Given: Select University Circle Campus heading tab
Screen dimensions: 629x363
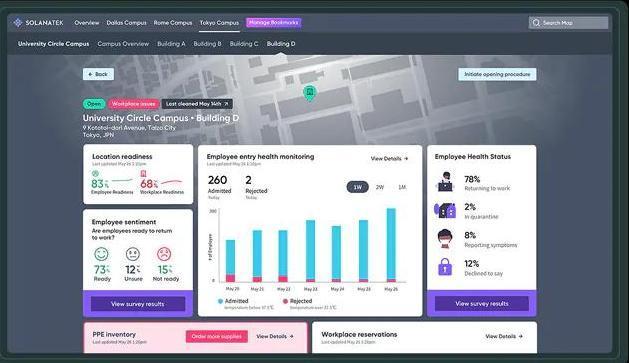Looking at the screenshot, I should (x=53, y=44).
